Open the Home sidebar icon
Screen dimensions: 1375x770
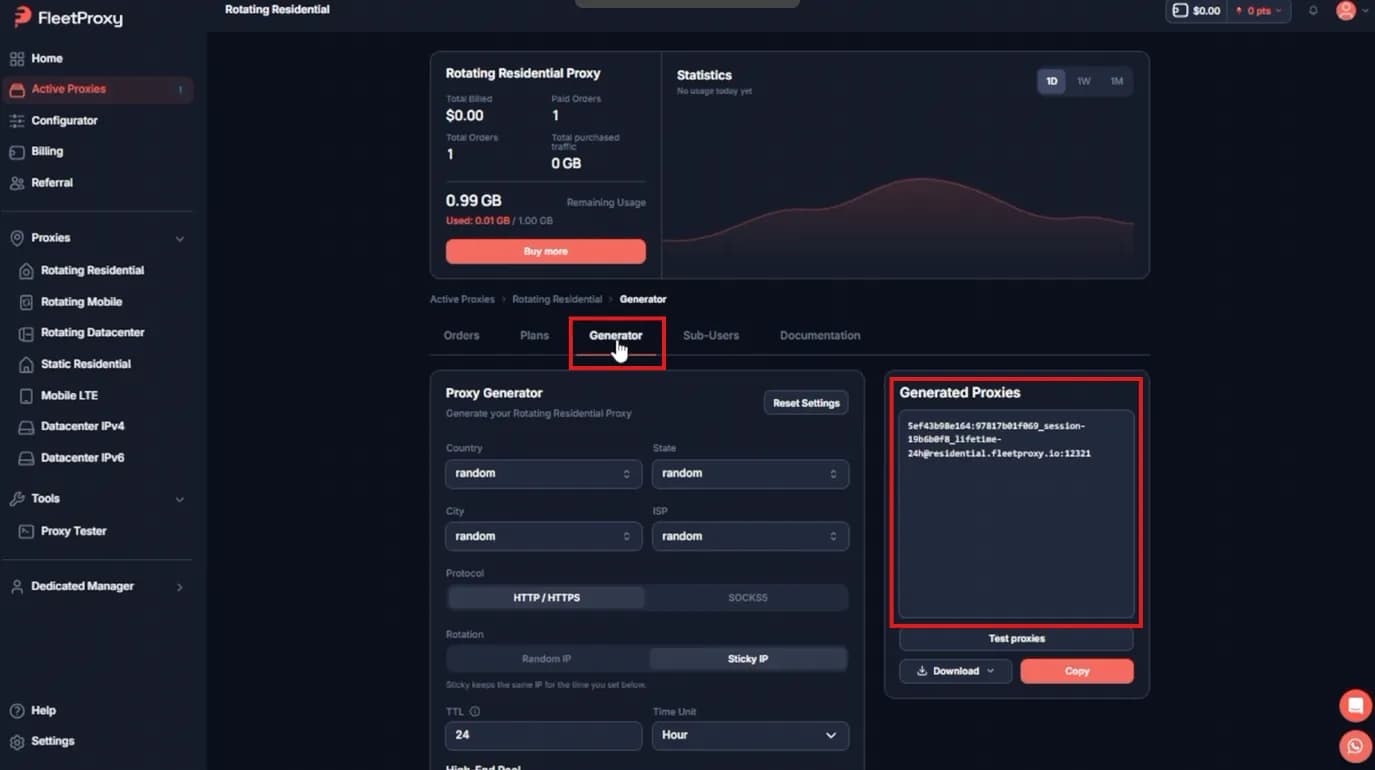point(17,59)
